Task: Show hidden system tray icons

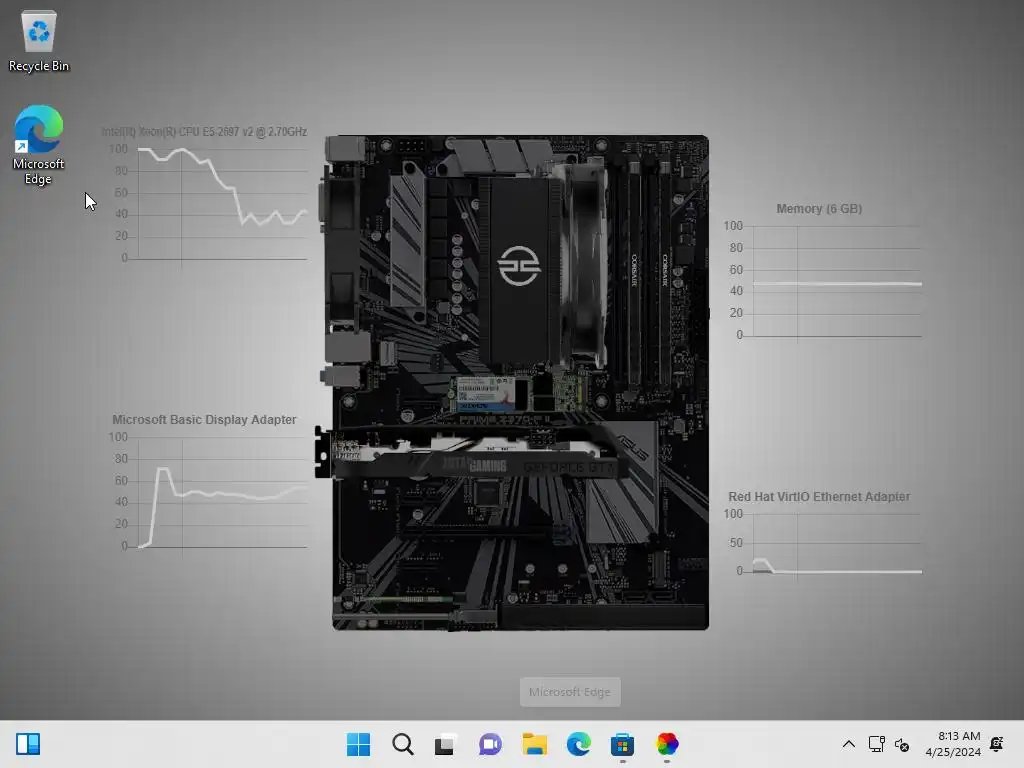Action: click(x=848, y=744)
